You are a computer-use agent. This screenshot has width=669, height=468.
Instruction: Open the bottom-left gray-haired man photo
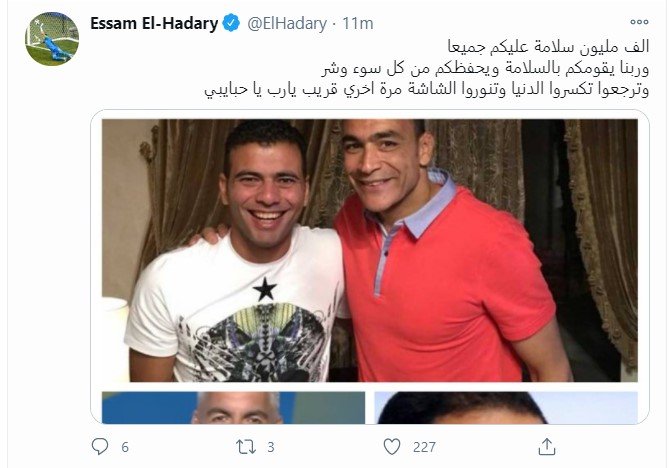(x=233, y=407)
